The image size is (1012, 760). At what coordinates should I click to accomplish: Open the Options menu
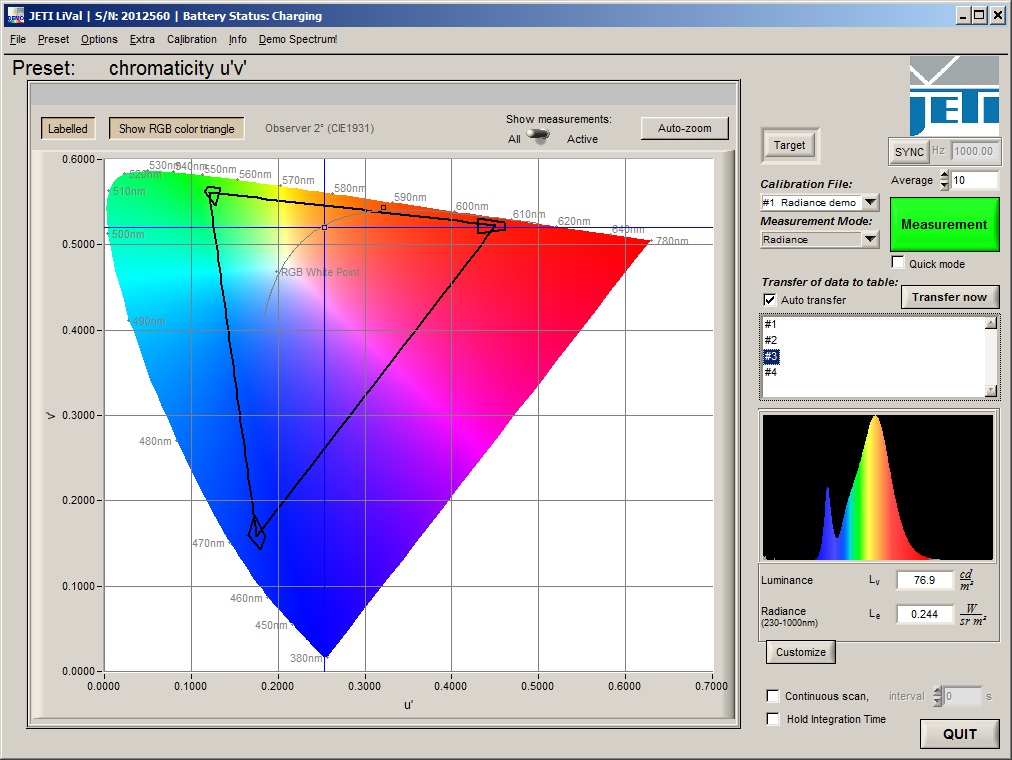tap(99, 39)
